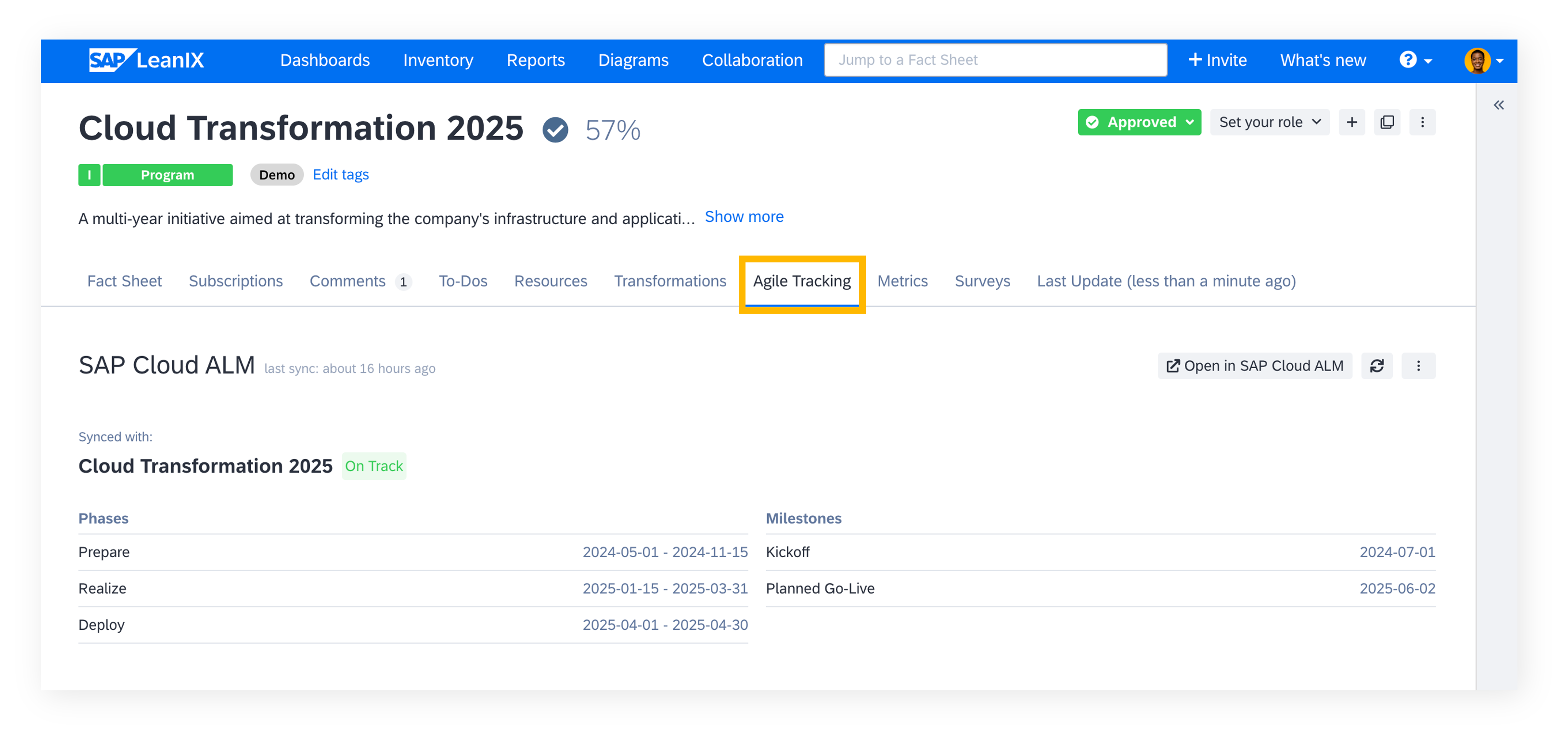Open the Dashboards menu
The image size is (1568, 741).
point(324,60)
